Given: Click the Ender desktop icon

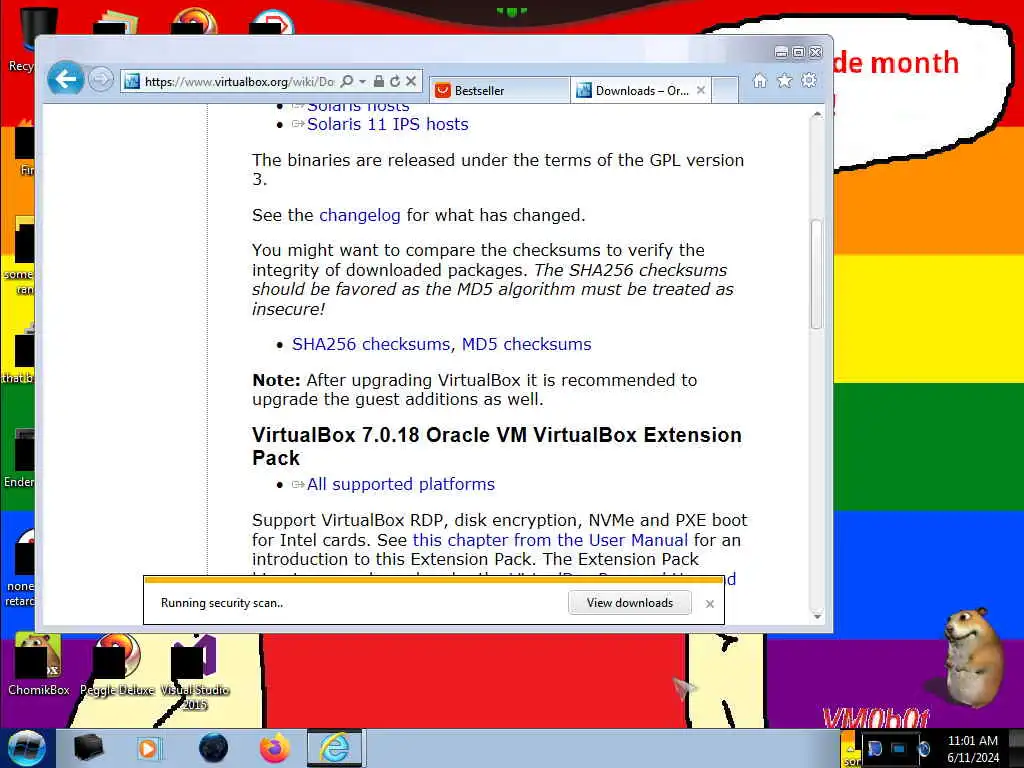Looking at the screenshot, I should pyautogui.click(x=20, y=458).
